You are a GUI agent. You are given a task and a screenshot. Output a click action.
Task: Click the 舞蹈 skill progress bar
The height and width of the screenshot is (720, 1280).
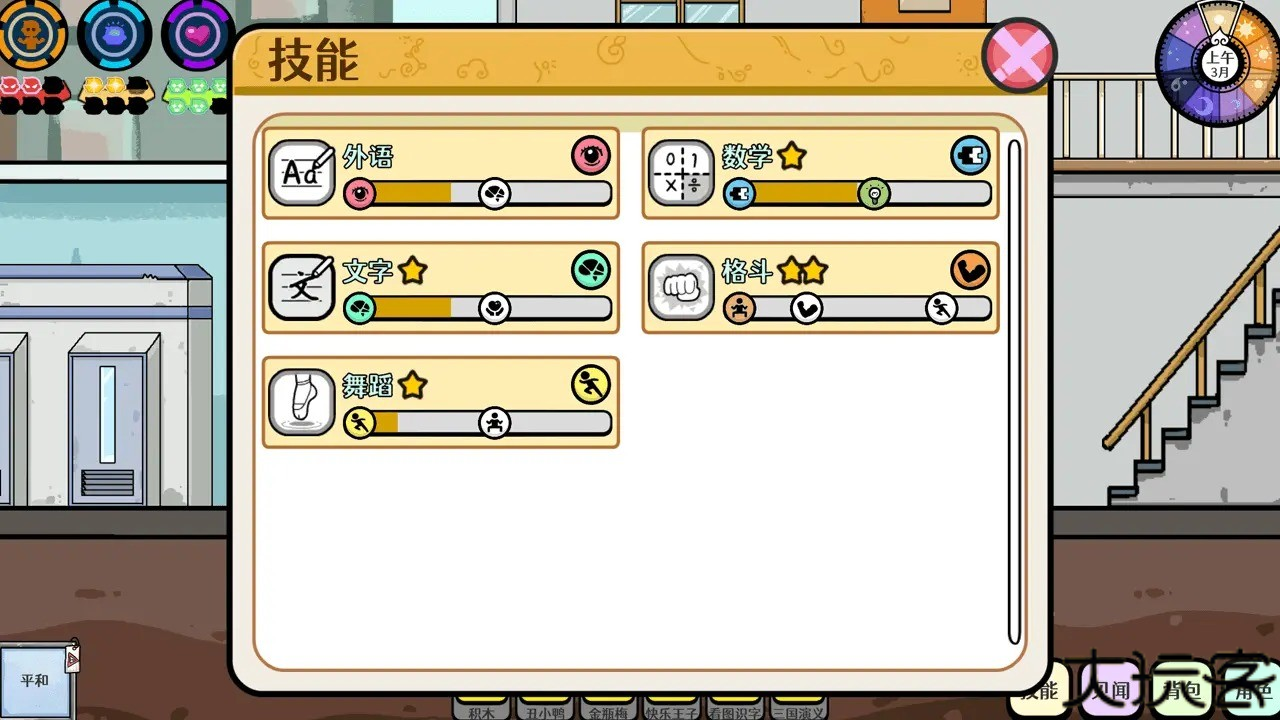[478, 422]
